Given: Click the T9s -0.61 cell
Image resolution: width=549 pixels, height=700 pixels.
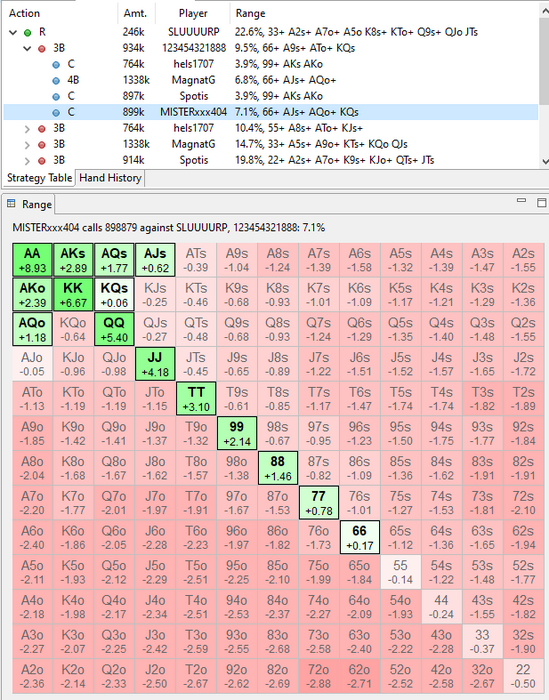Looking at the screenshot, I should click(237, 399).
